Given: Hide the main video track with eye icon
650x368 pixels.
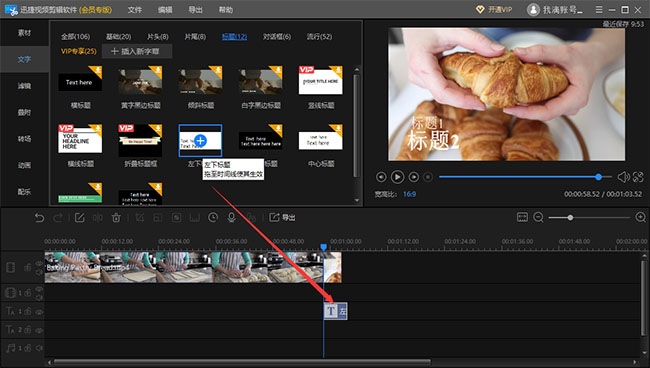Looking at the screenshot, I should pyautogui.click(x=39, y=263).
